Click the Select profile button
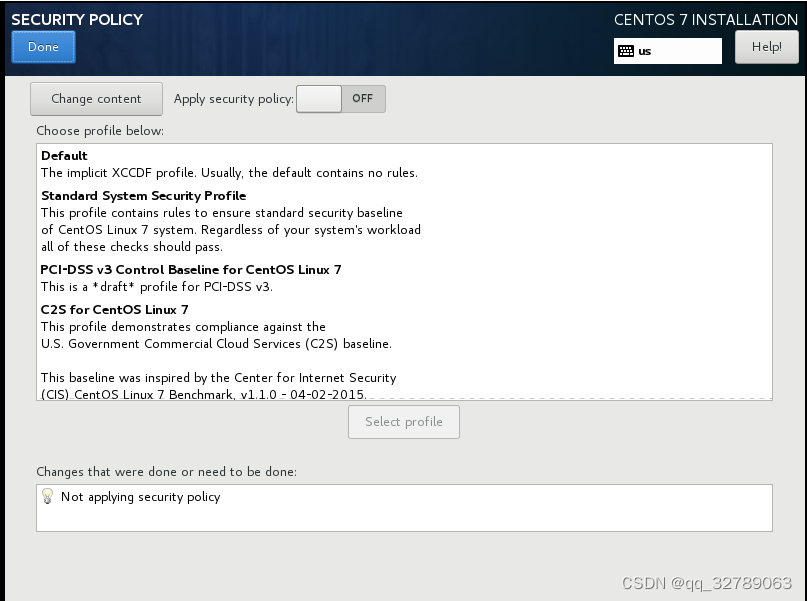Screen dimensions: 807x601 pyautogui.click(x=404, y=422)
